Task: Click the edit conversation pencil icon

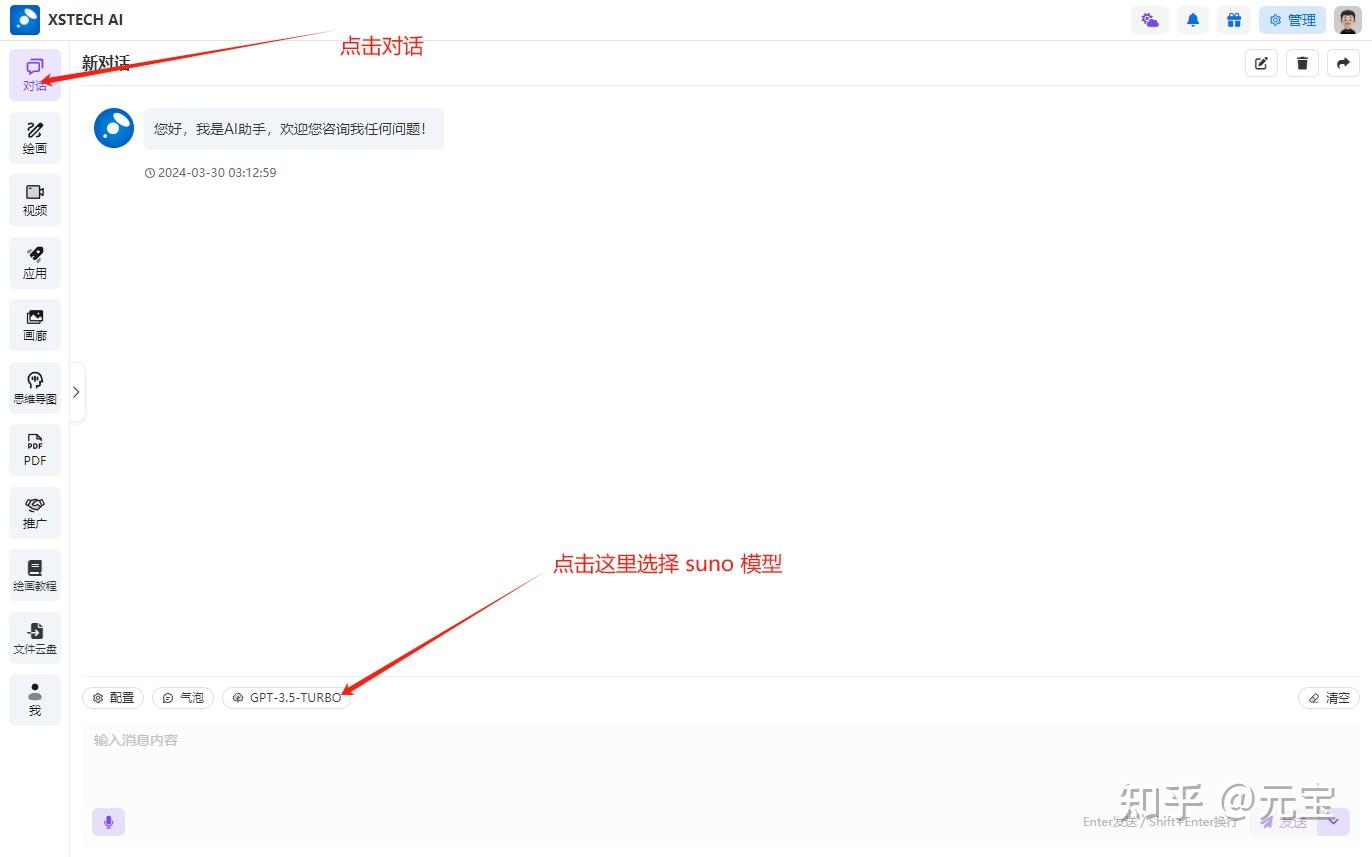Action: (x=1260, y=62)
